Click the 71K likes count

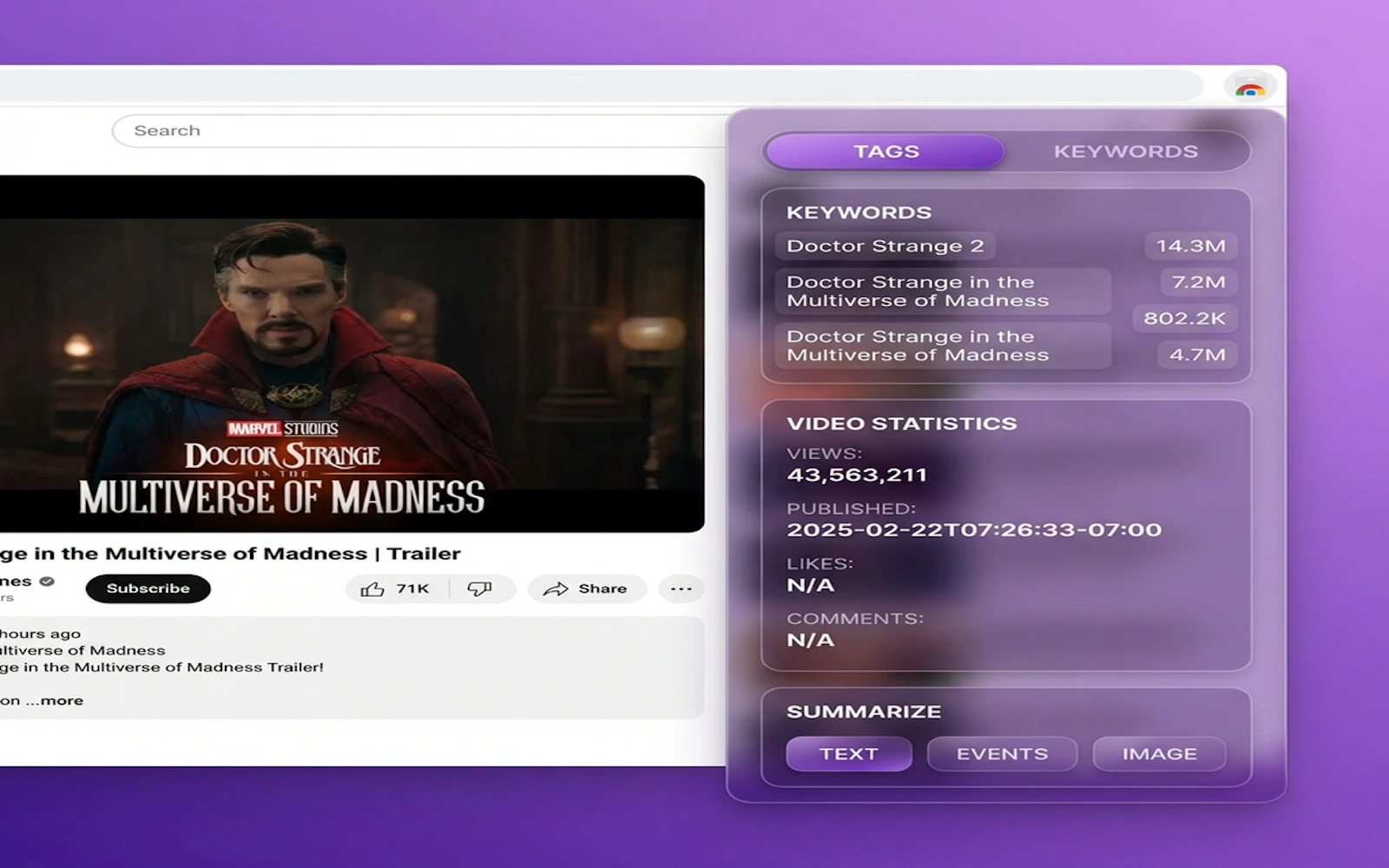(412, 589)
